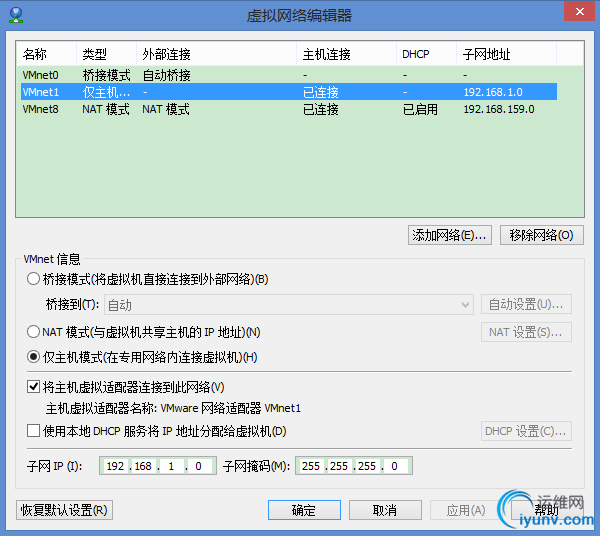Image resolution: width=600 pixels, height=536 pixels.
Task: Click the 应用(A) button
Action: point(466,510)
